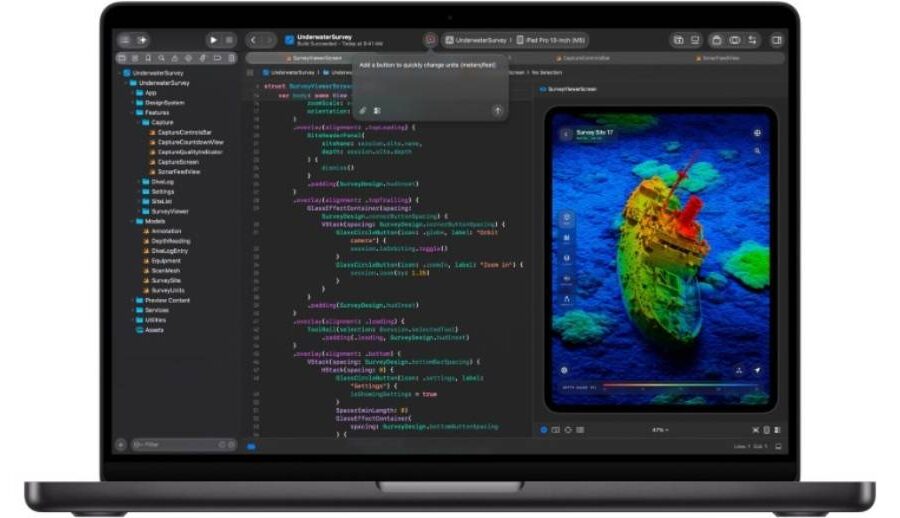Viewport: 900px width, 518px height.
Task: Click the plus button below navigator
Action: pyautogui.click(x=121, y=444)
